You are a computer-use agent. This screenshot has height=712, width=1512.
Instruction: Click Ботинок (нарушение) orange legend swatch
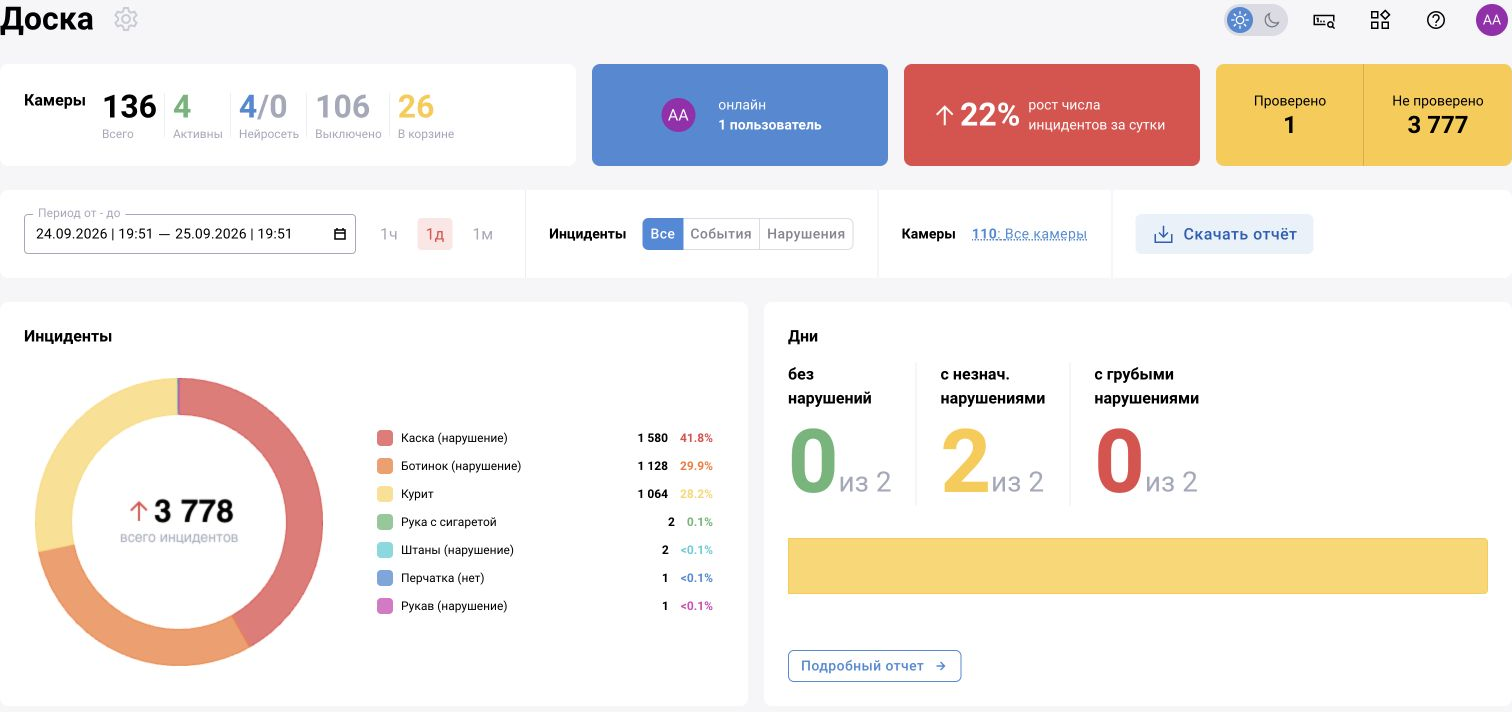pos(385,466)
